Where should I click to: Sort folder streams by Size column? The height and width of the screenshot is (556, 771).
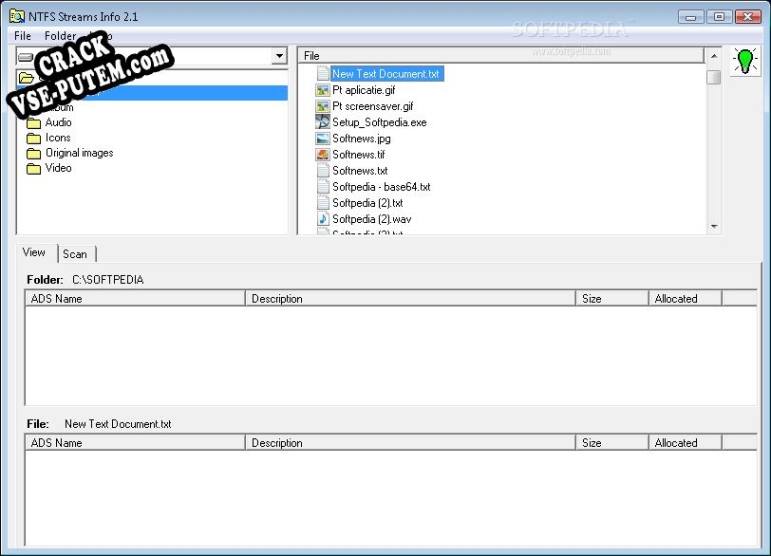[612, 298]
